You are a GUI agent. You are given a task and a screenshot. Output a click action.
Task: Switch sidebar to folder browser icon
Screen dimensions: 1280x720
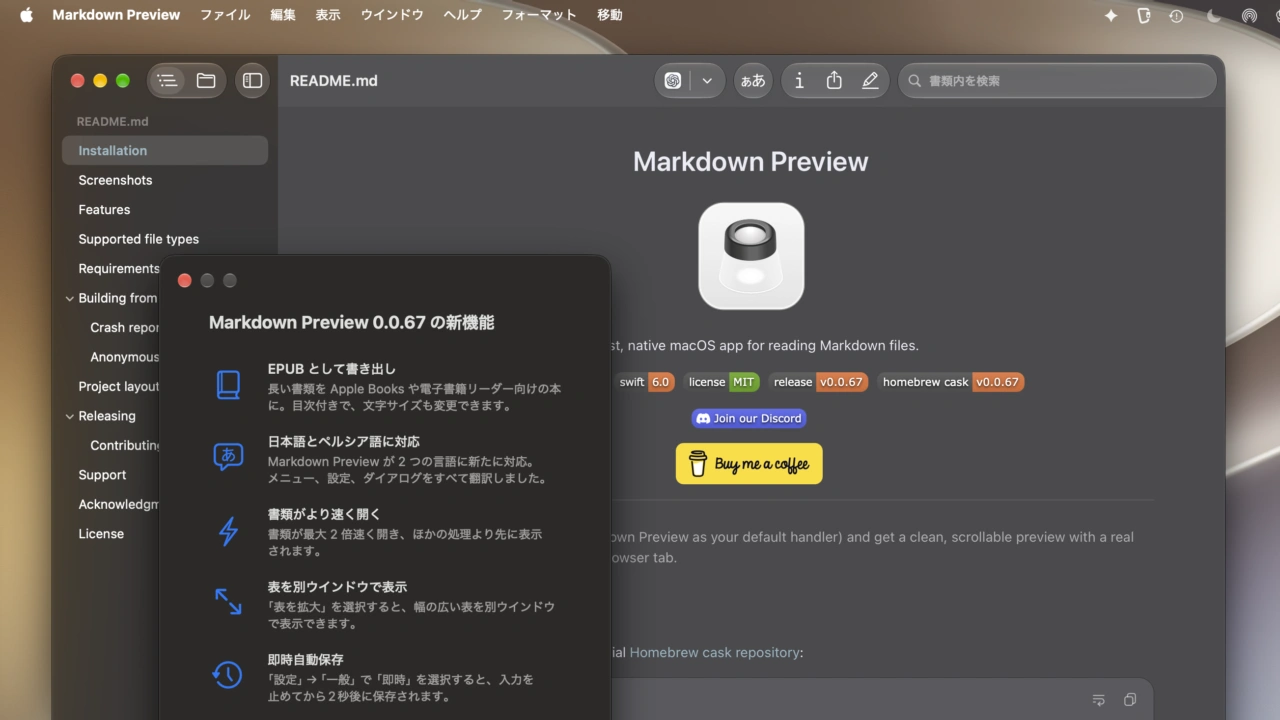pyautogui.click(x=206, y=81)
